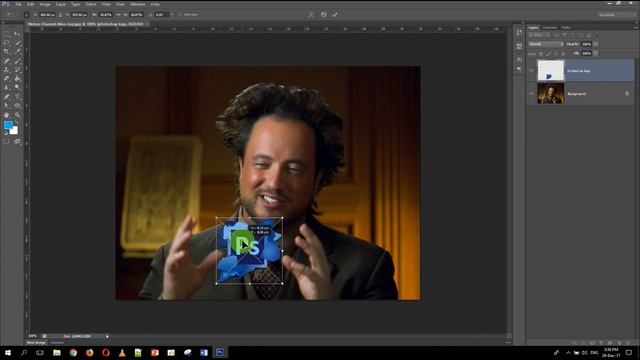
Task: Toggle warp mode in the options bar
Action: coord(311,15)
